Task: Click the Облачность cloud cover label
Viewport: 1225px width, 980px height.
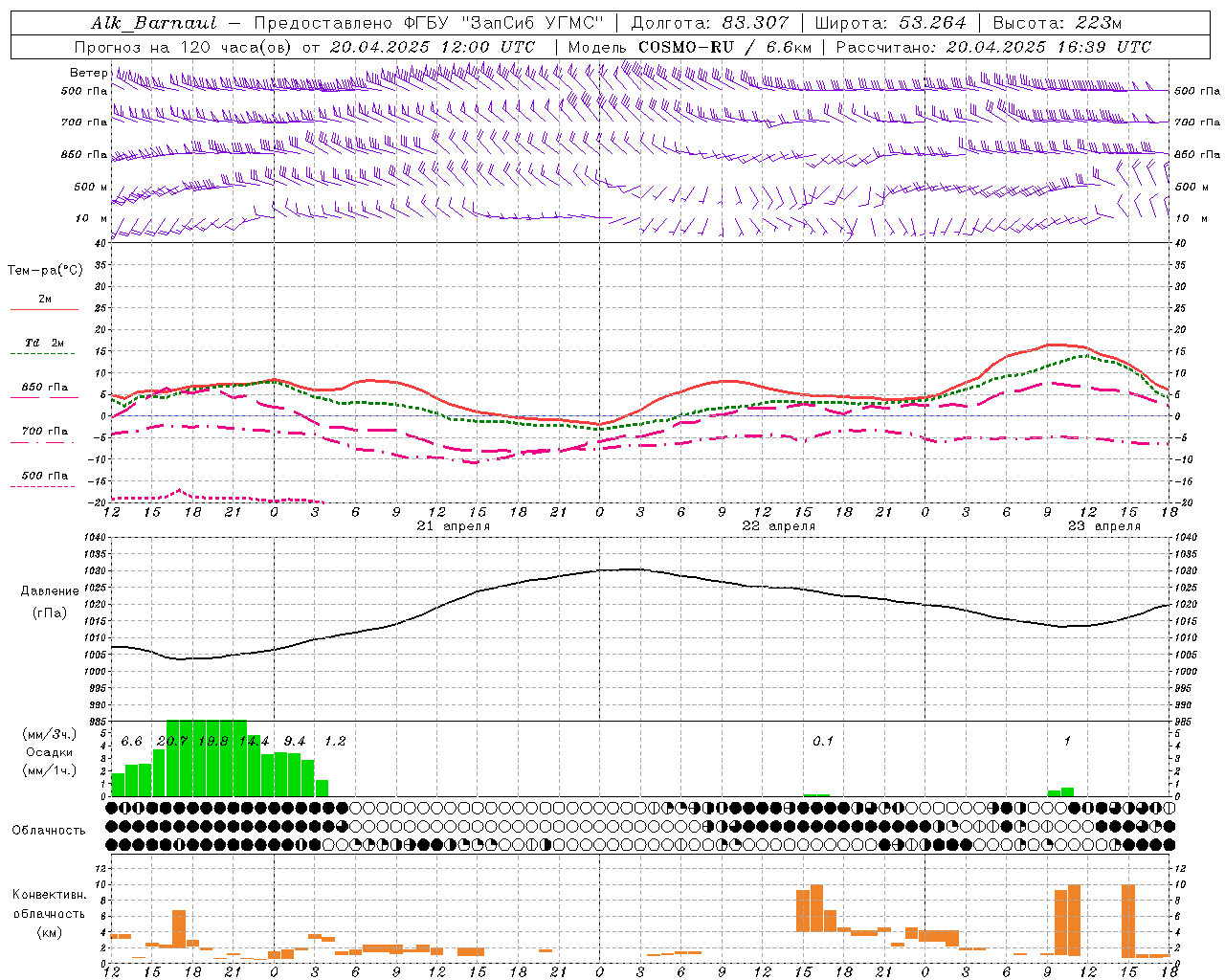Action: point(49,831)
